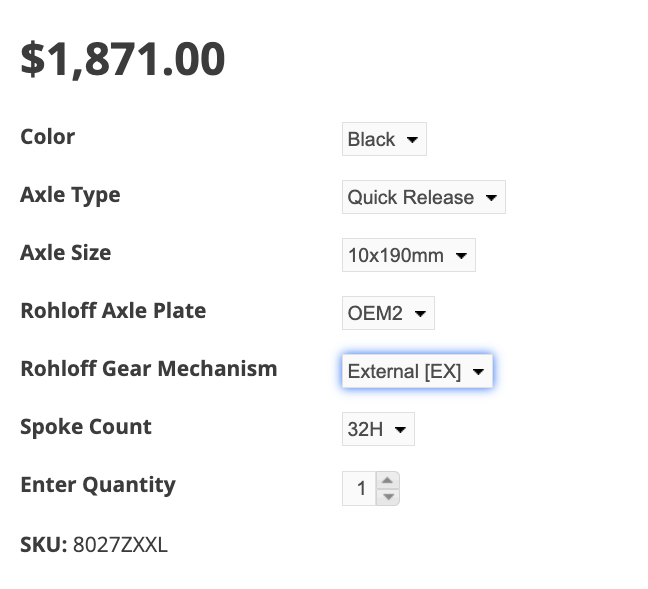
Task: Click the Color label
Action: (47, 137)
